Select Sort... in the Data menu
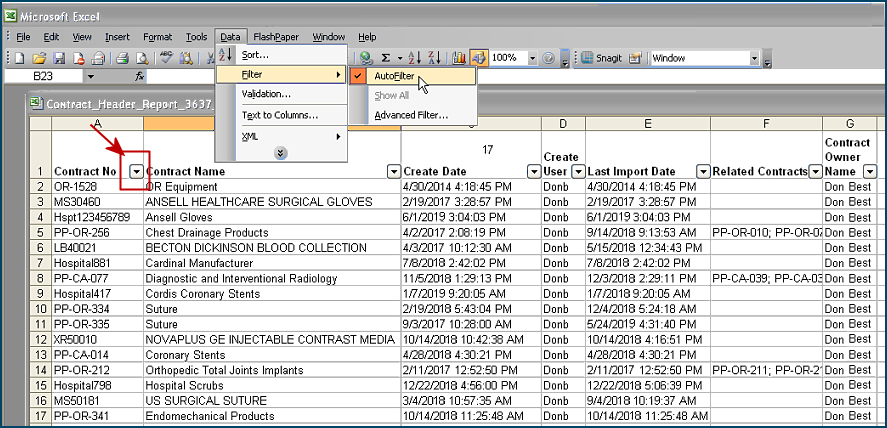This screenshot has height=428, width=887. click(x=255, y=55)
